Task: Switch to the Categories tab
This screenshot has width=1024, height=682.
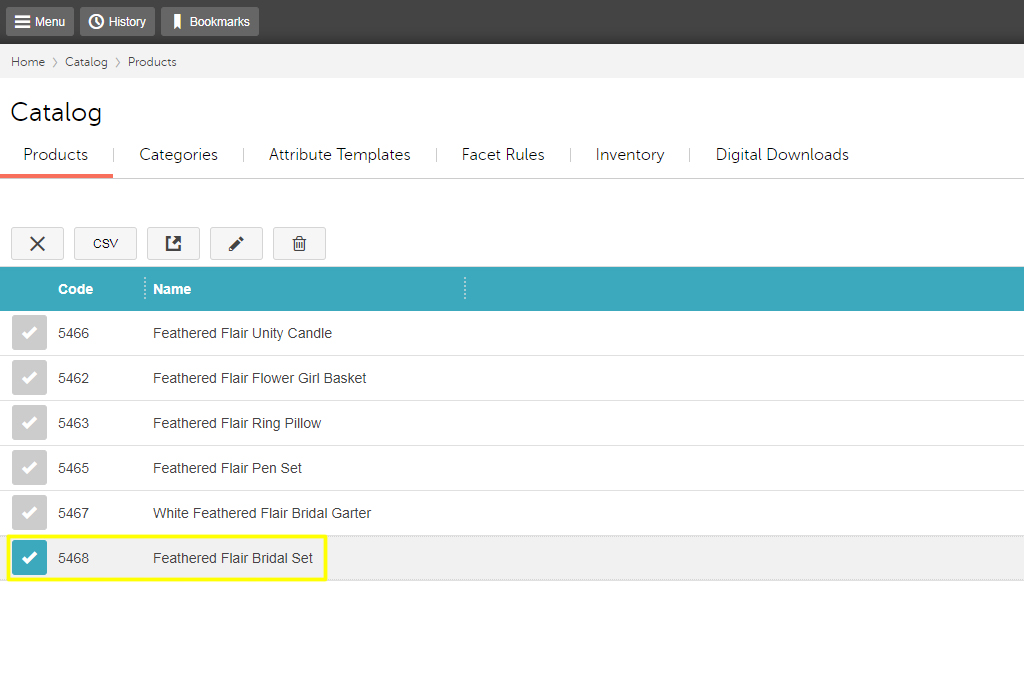Action: click(x=178, y=154)
